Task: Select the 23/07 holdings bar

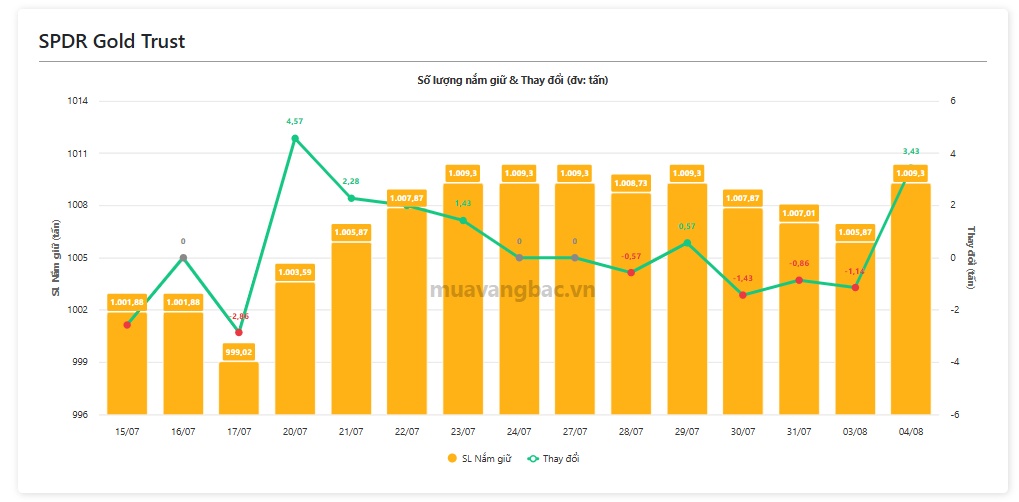Action: coord(463,298)
